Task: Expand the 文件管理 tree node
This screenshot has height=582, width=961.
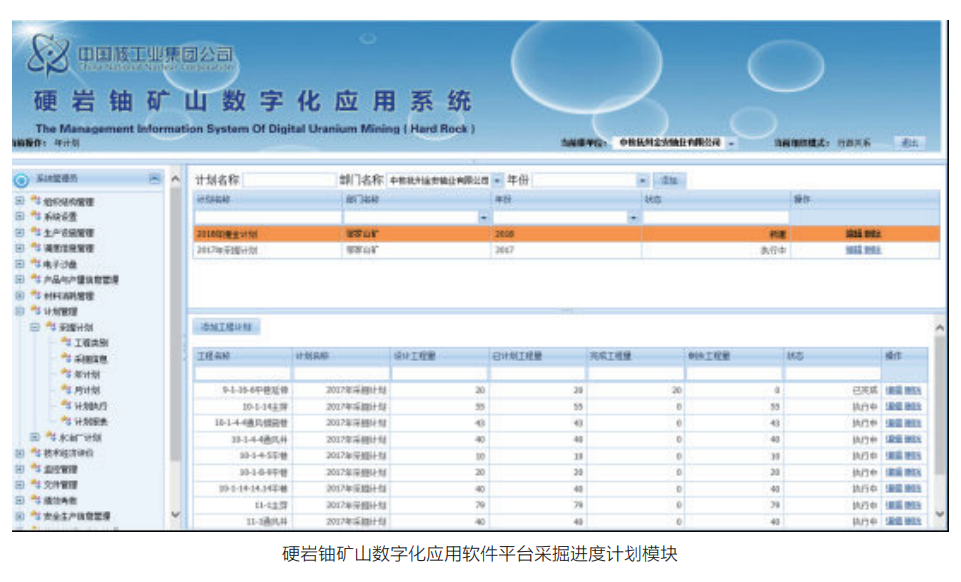Action: point(20,485)
